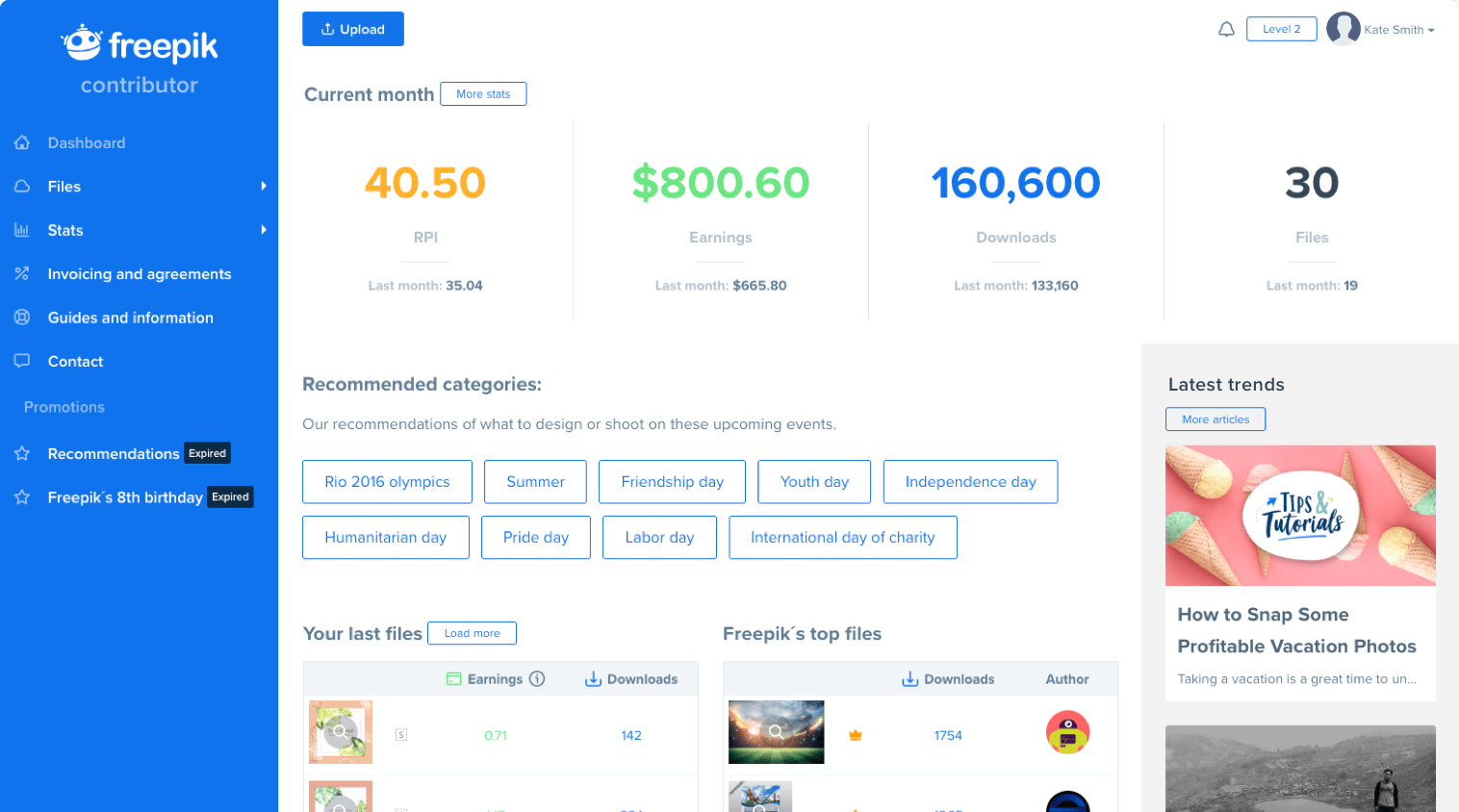Click the Guides lifebuoy icon
1459x812 pixels.
tap(22, 317)
